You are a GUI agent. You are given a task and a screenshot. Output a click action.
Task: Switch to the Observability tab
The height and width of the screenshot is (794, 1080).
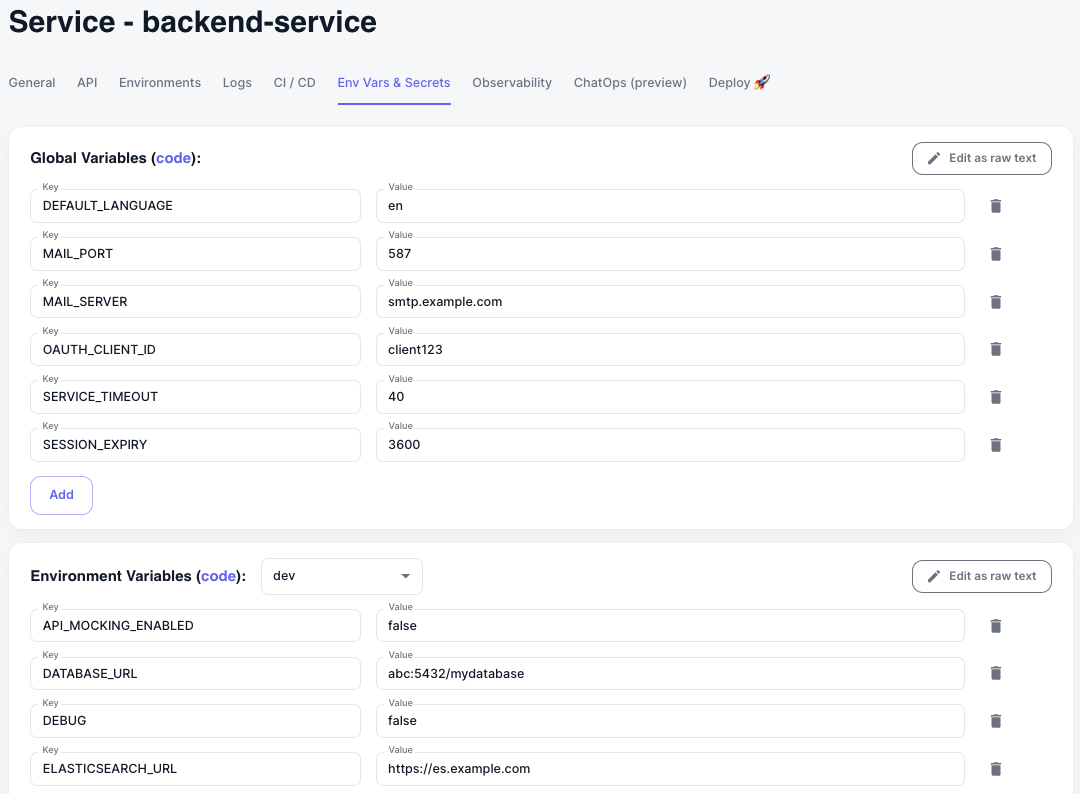click(x=512, y=83)
